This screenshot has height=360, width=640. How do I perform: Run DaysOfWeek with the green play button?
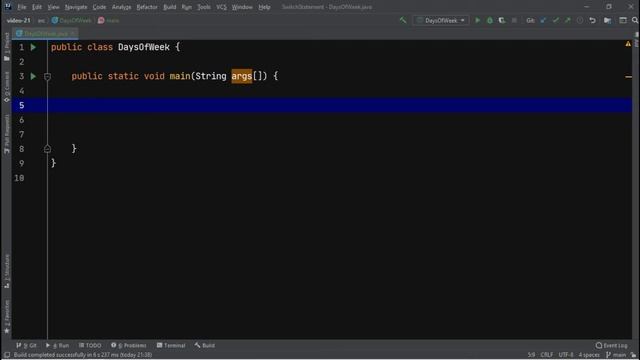(x=478, y=20)
